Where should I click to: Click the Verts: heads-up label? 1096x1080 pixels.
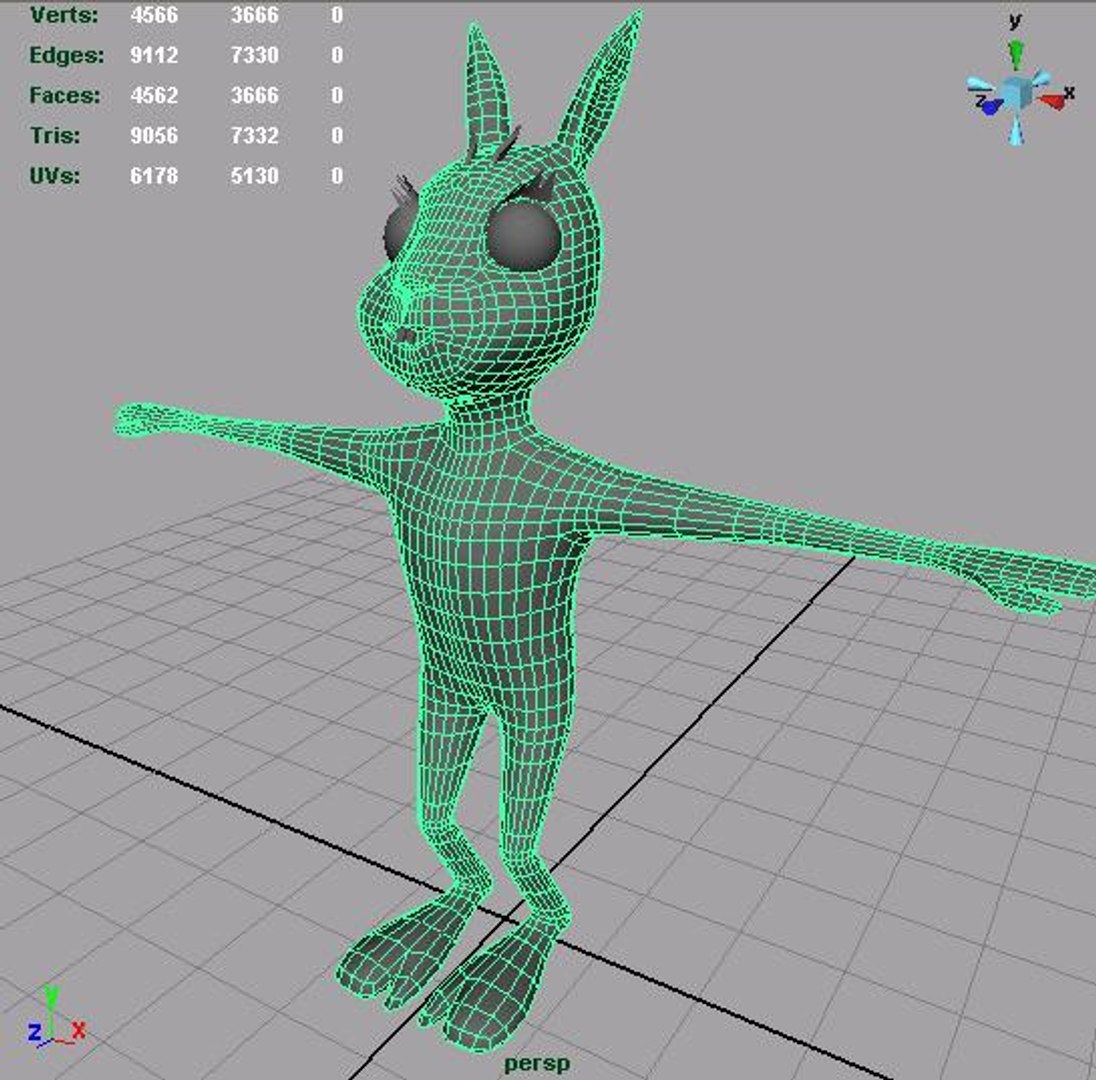tap(64, 15)
